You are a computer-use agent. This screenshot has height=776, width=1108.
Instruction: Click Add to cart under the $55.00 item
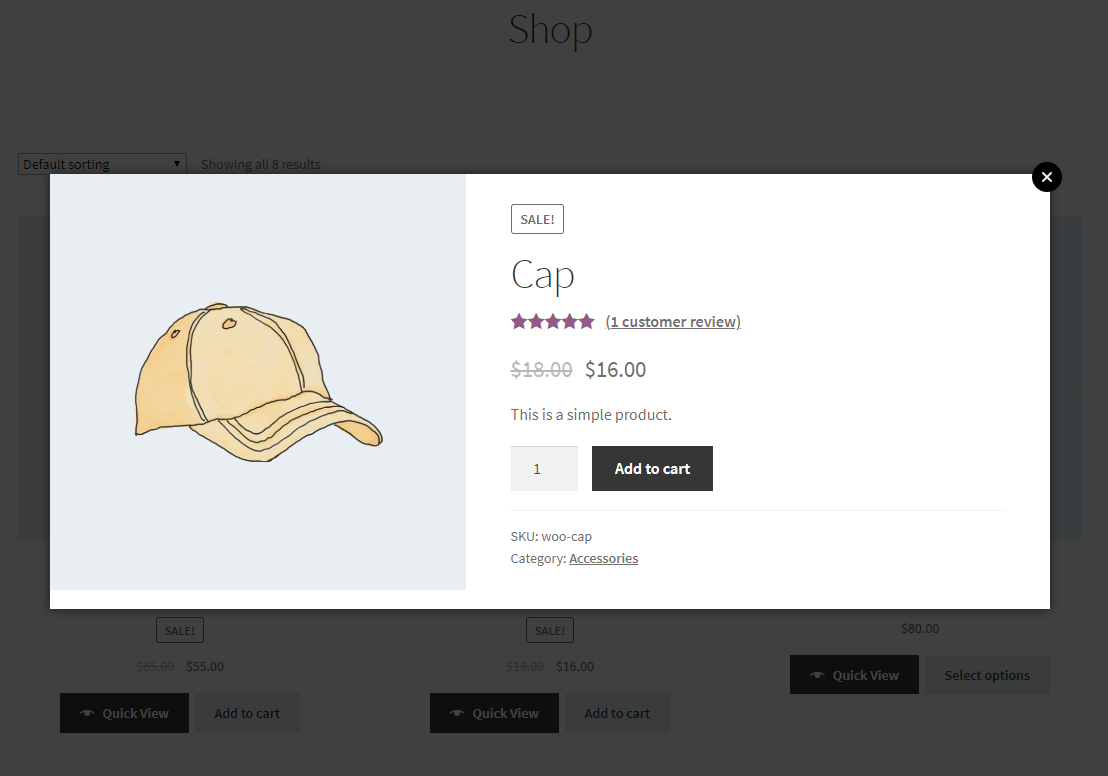[x=245, y=712]
